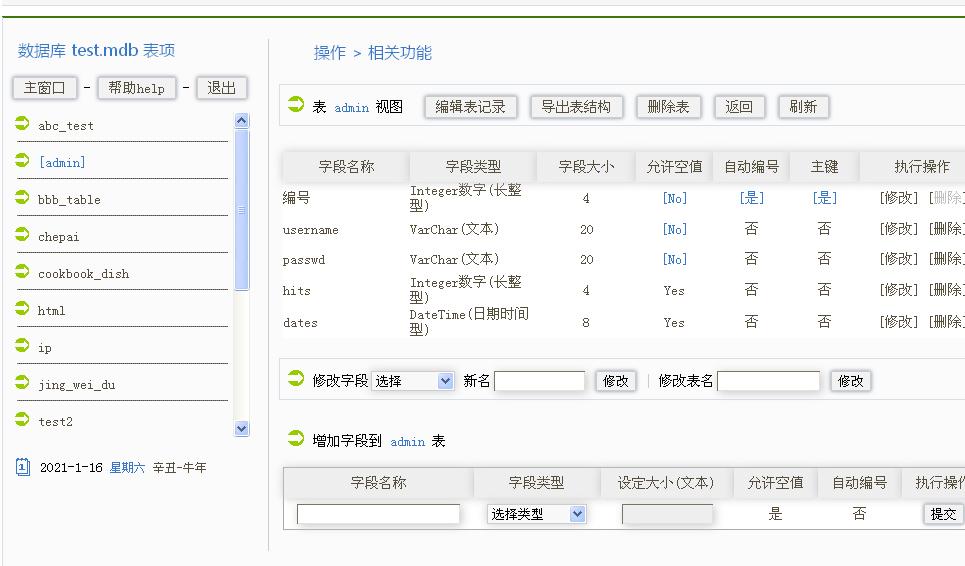Click the arrow icon beside cookbook_dish table
The height and width of the screenshot is (566, 965).
23,272
